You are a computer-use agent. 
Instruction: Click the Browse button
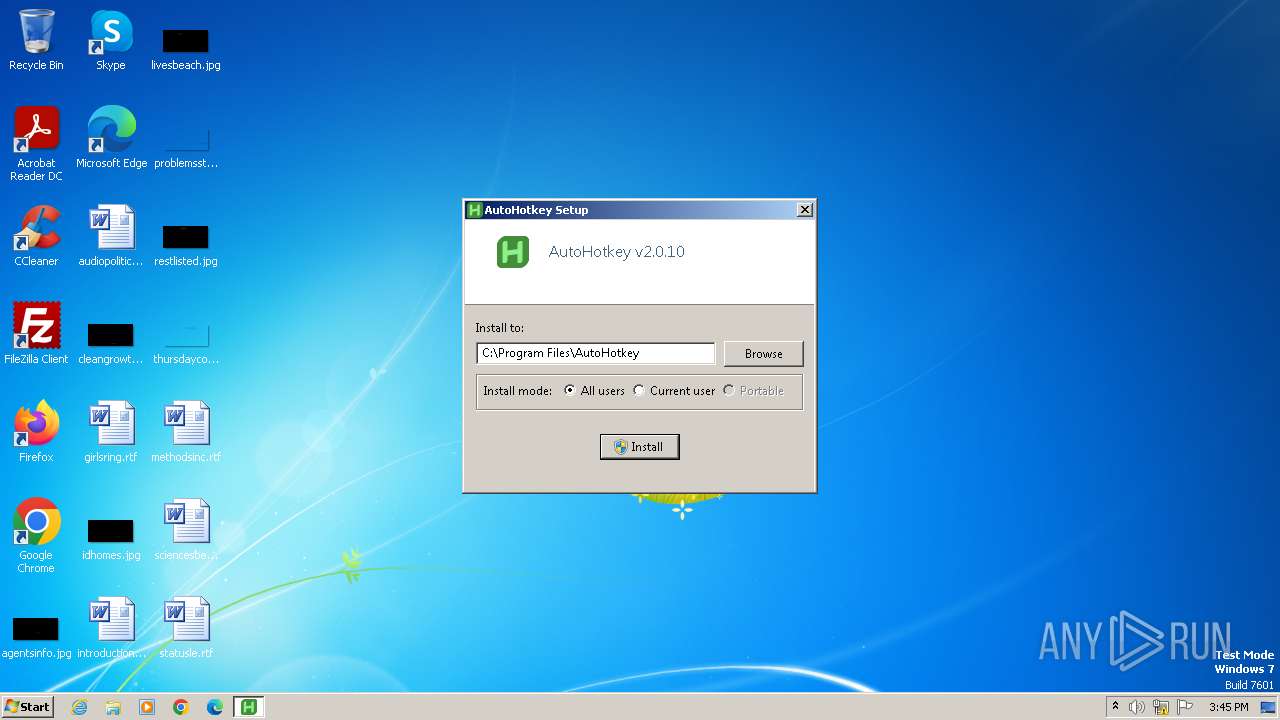(763, 354)
